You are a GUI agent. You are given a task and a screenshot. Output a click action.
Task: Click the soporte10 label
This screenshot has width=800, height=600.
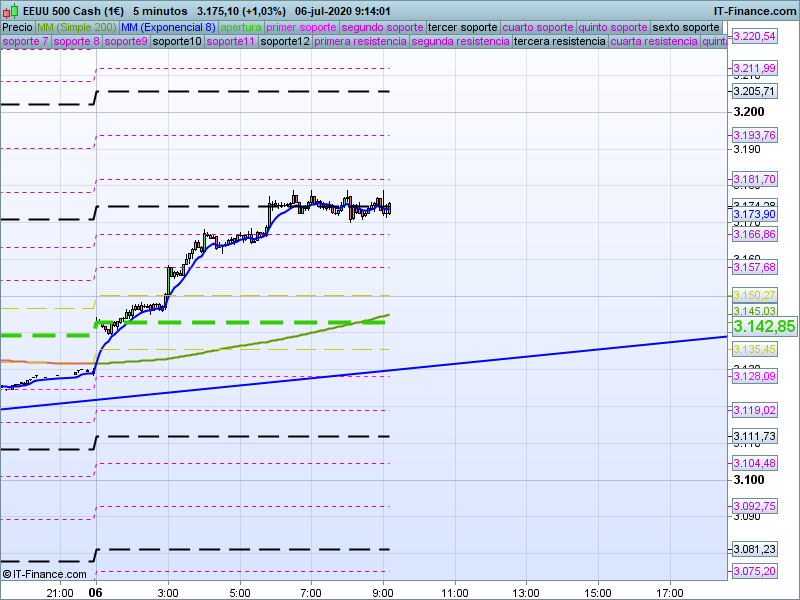177,41
